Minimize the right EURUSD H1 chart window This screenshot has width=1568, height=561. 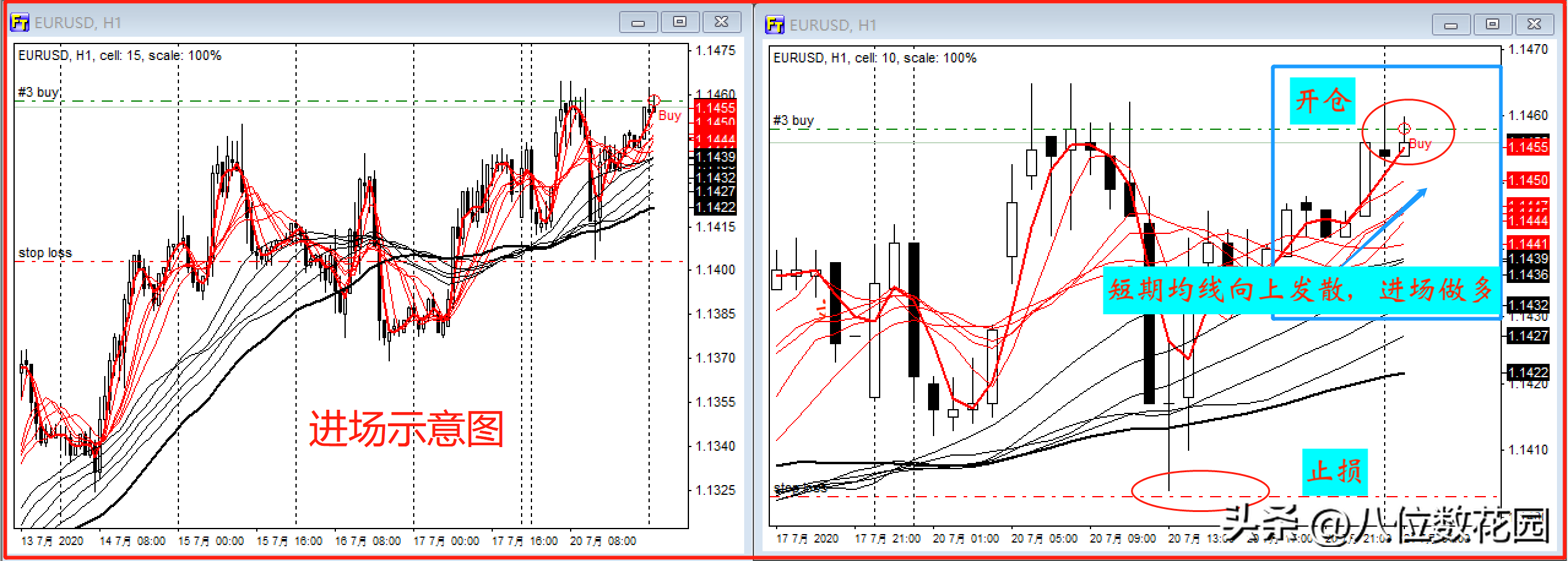tap(1451, 25)
